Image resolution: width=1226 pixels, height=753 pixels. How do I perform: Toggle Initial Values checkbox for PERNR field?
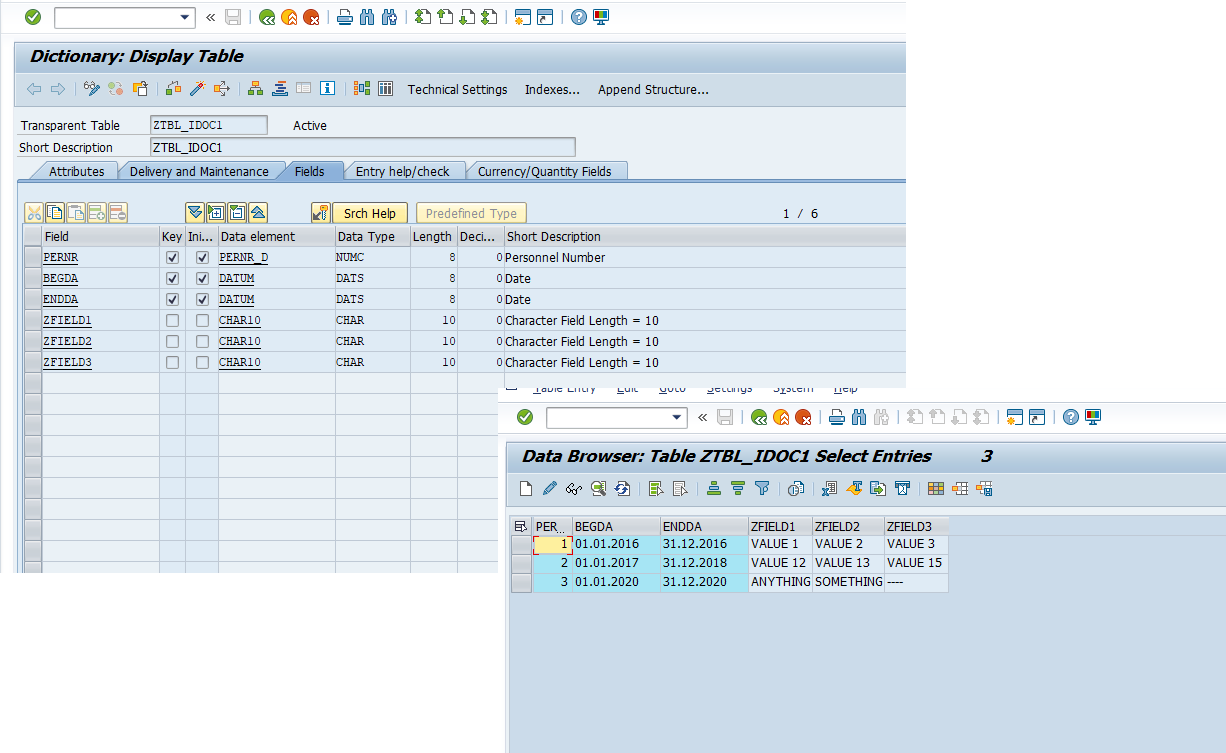(202, 258)
